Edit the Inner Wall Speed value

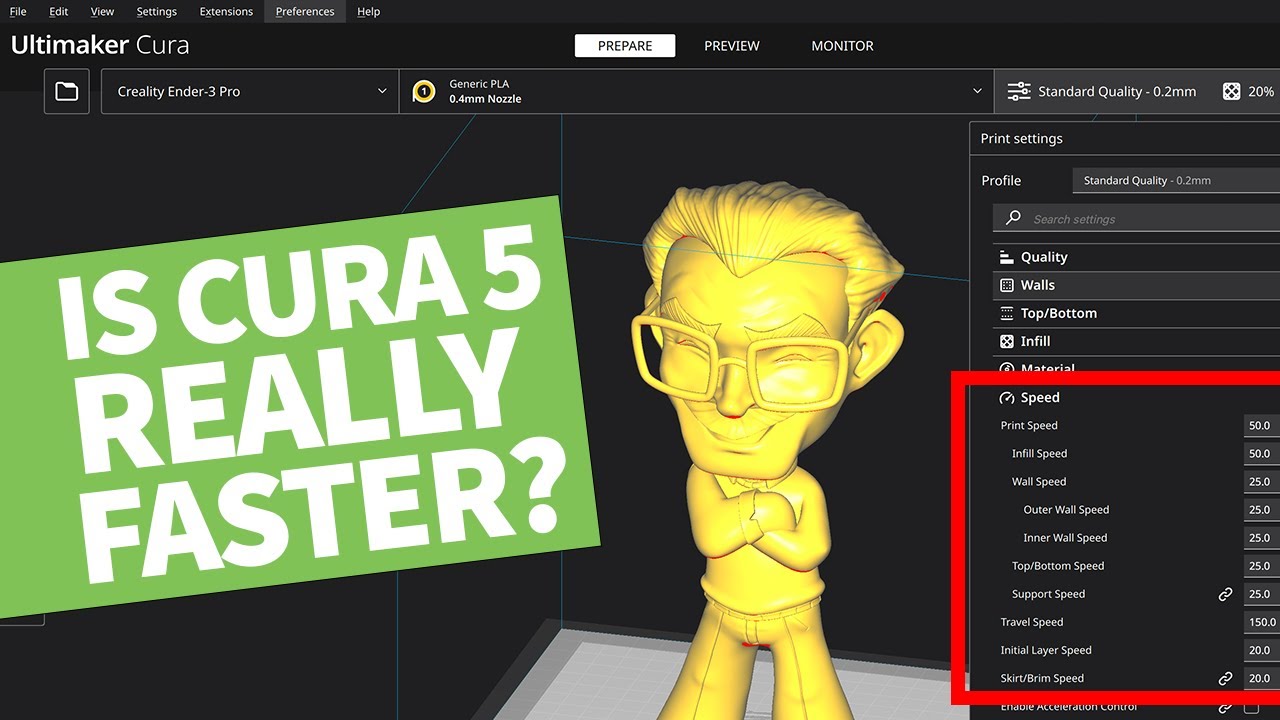[1262, 537]
